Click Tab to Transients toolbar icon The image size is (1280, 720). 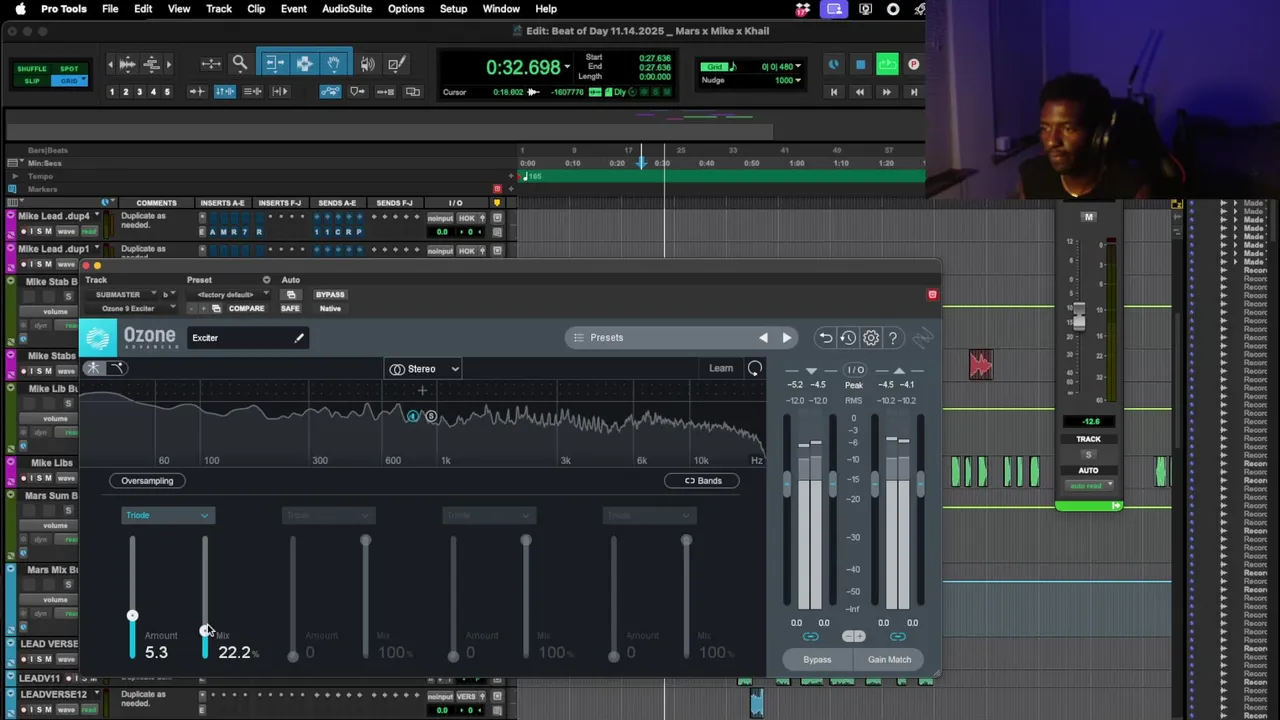click(x=197, y=92)
